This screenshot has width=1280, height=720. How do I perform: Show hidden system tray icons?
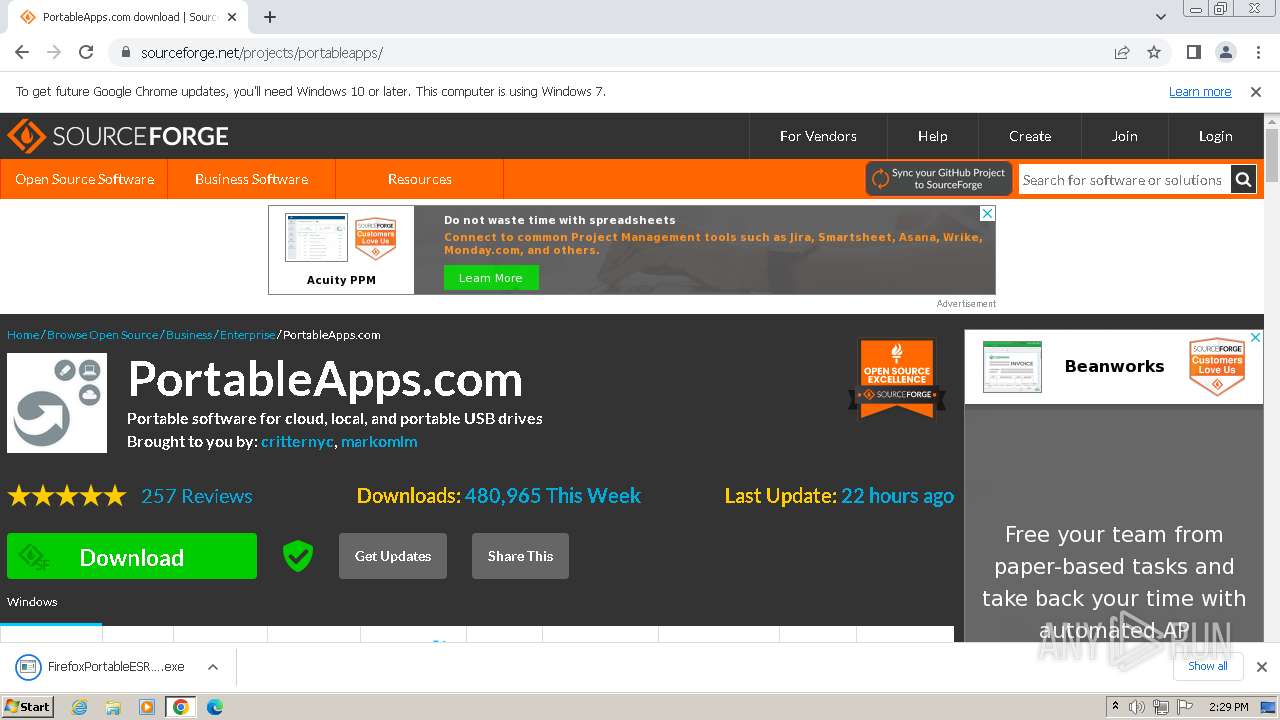tap(1115, 707)
